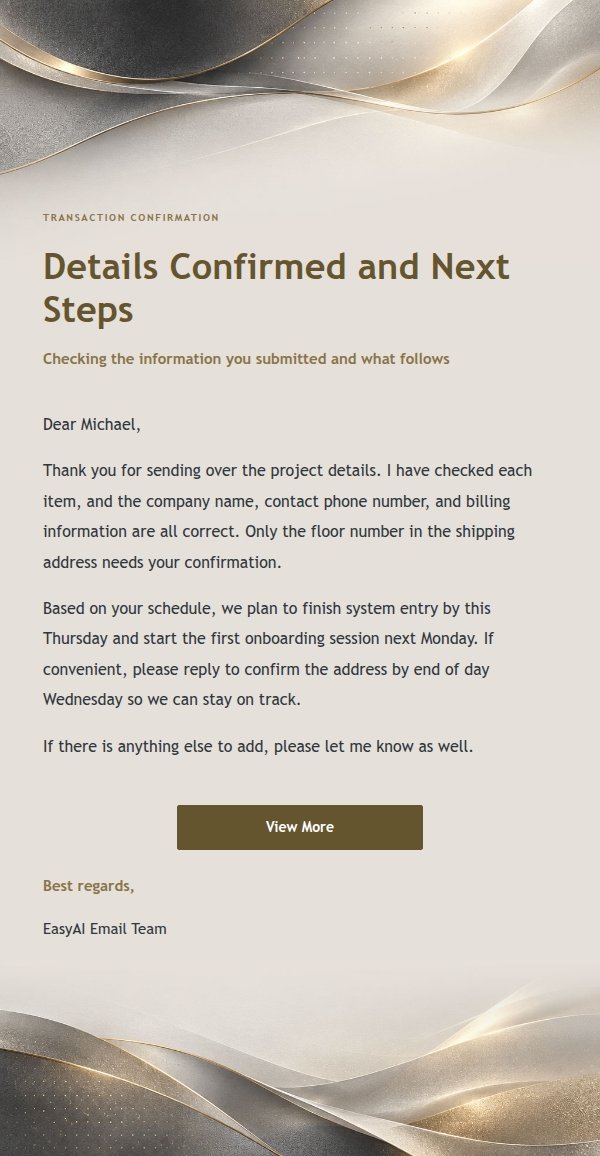The height and width of the screenshot is (1156, 600).
Task: Click the top decorative wave banner image
Action: (300, 85)
